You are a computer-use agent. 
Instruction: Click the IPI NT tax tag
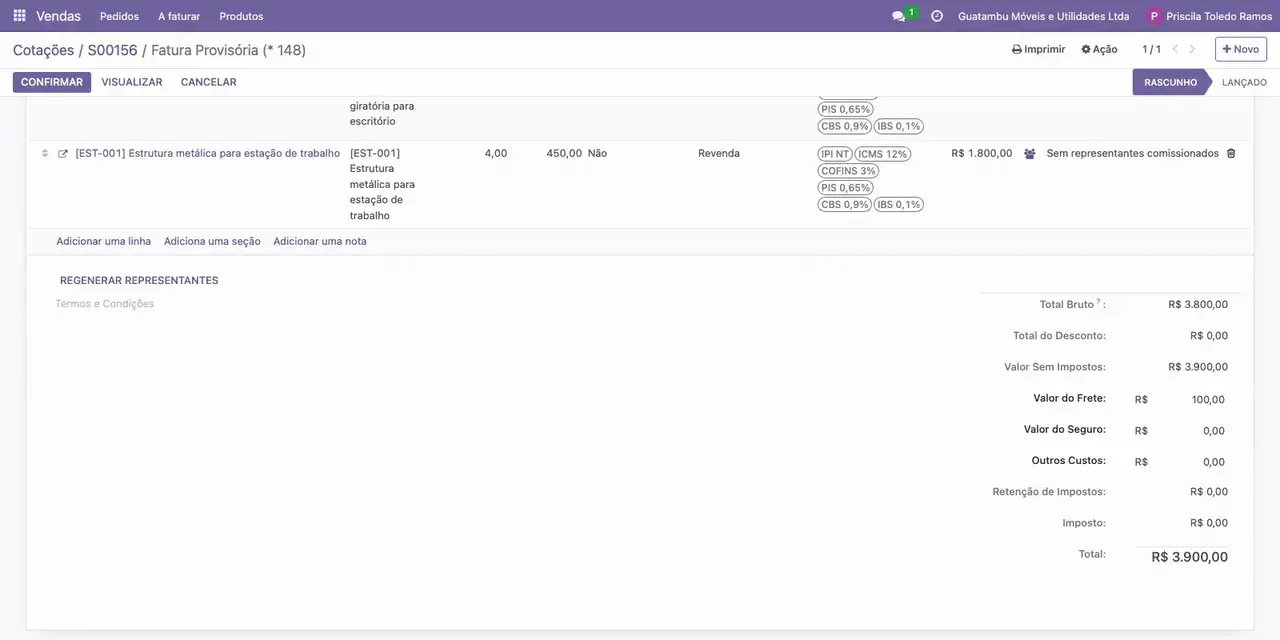point(835,154)
